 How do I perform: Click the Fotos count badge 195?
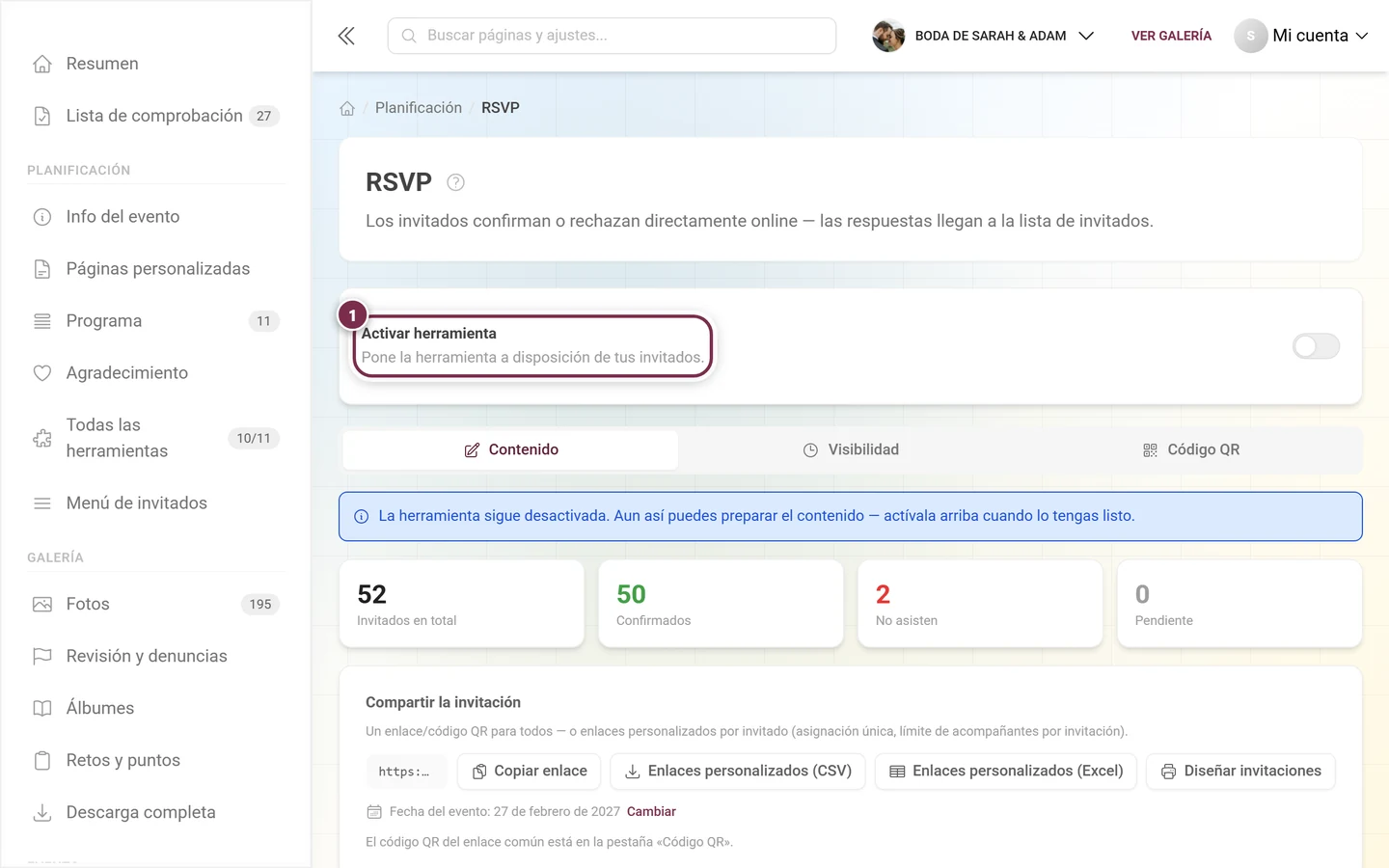(260, 605)
